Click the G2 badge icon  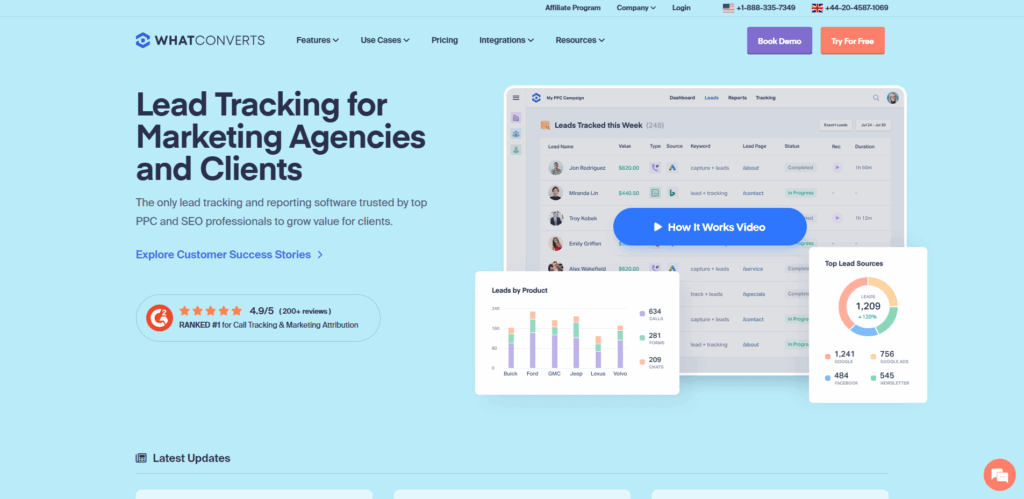(158, 317)
